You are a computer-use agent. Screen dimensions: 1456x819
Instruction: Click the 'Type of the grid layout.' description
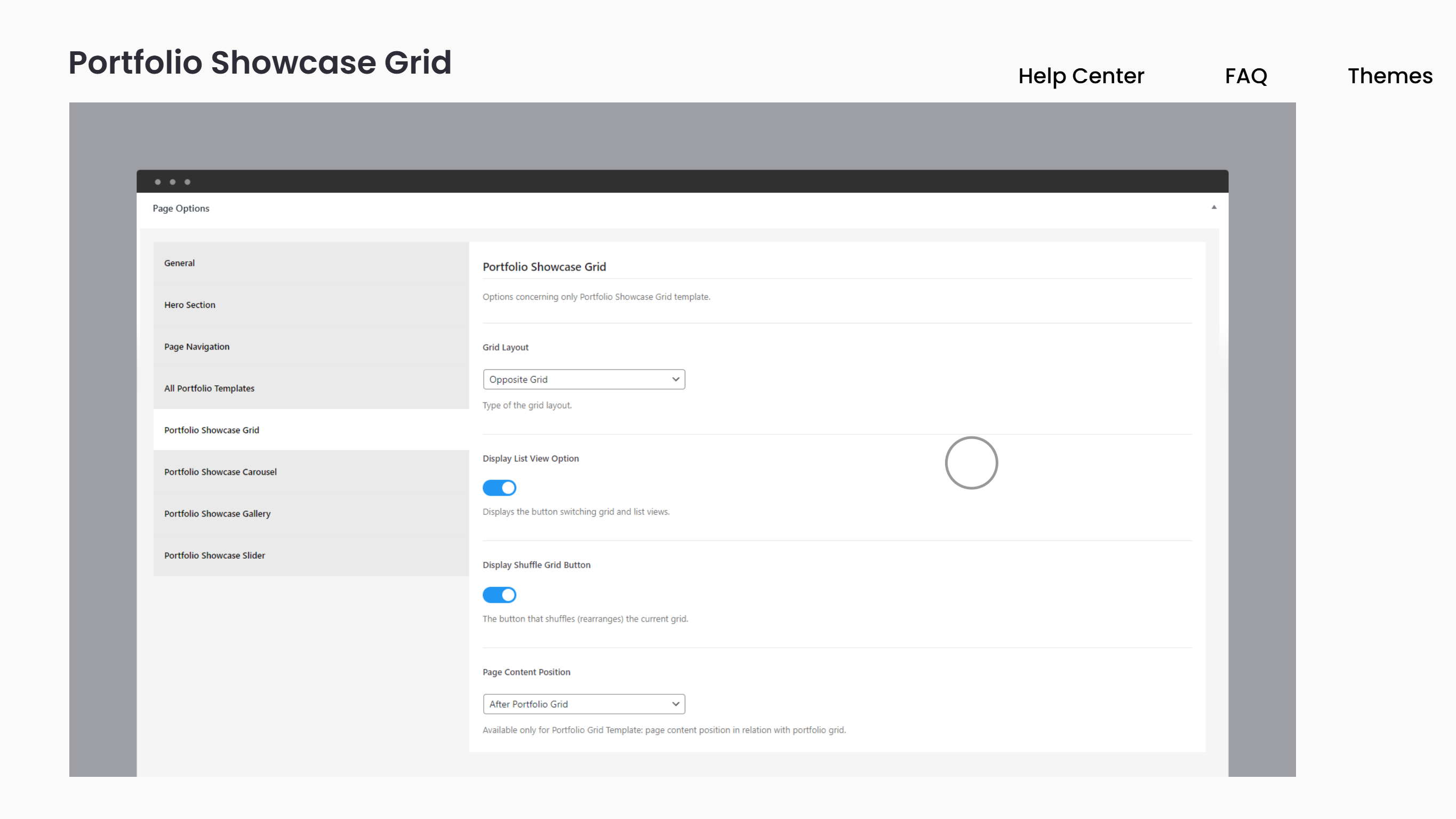527,405
